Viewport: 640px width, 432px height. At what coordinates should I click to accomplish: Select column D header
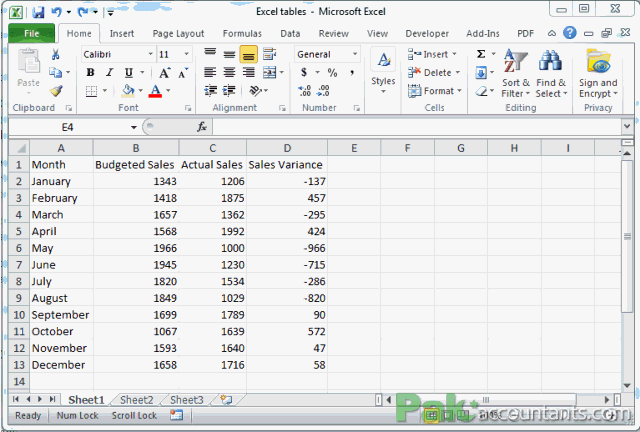click(287, 148)
